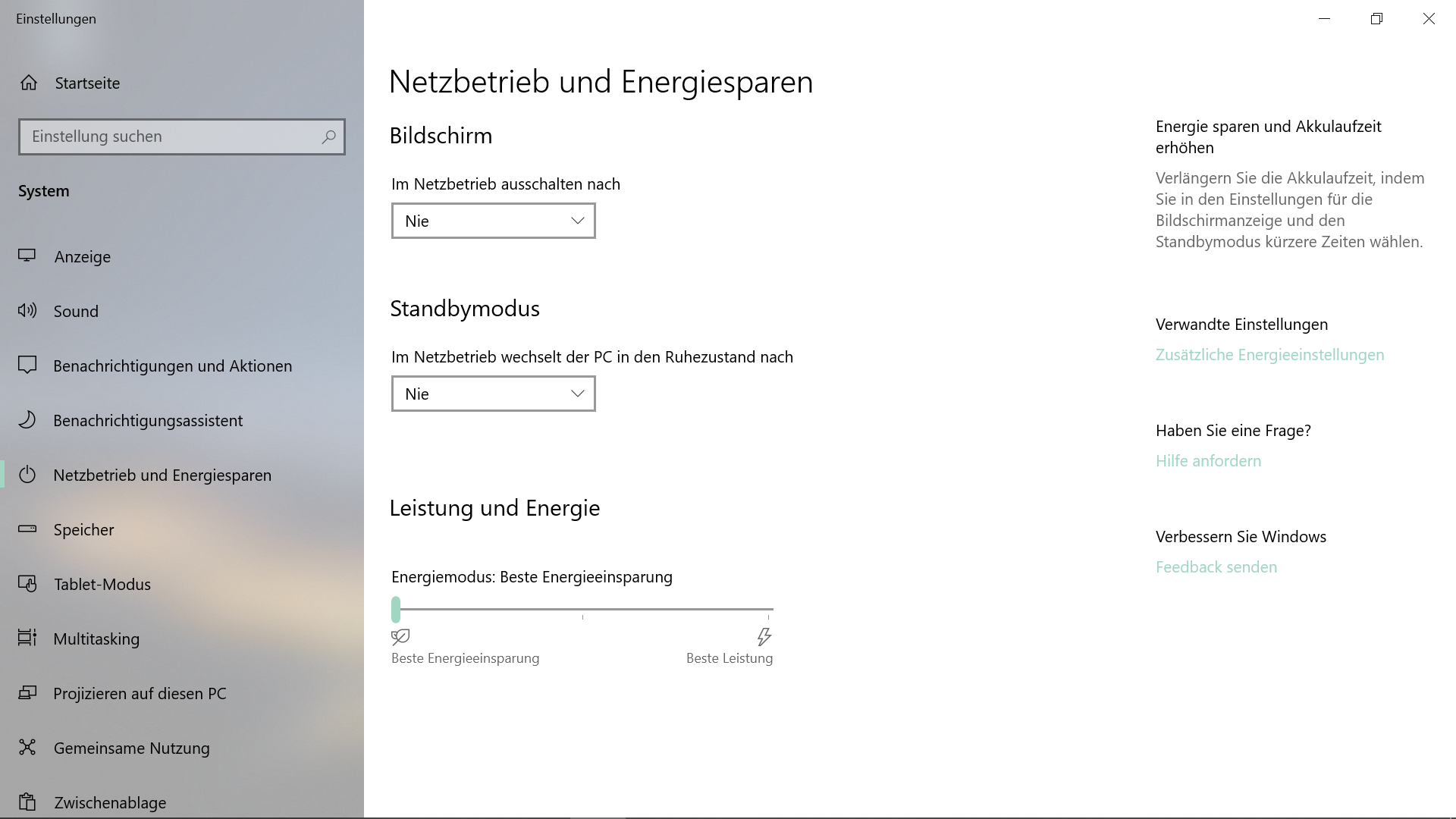Screen dimensions: 1456x819
Task: Click the Beste Energieeinsparung leaf icon
Action: [x=400, y=636]
